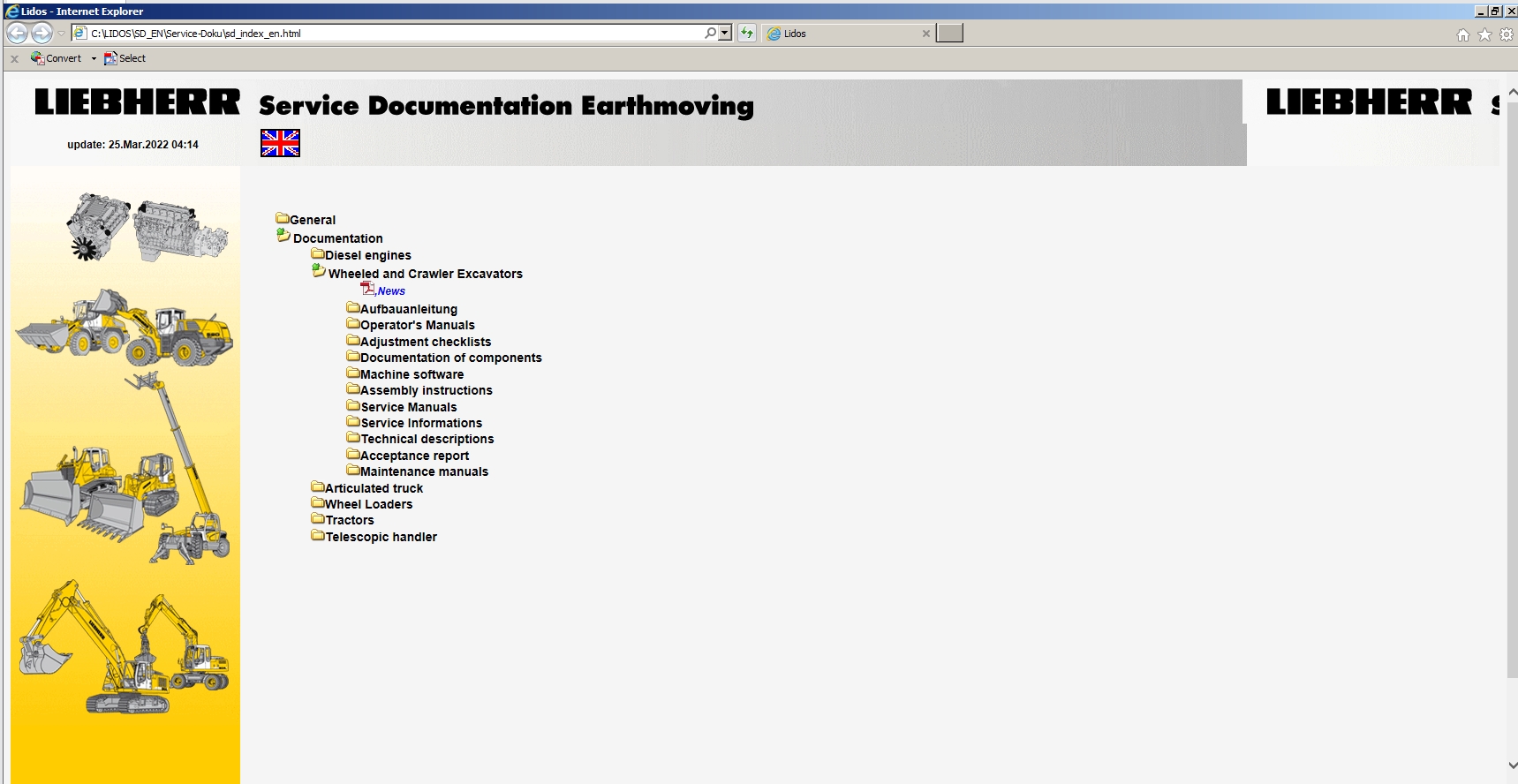The image size is (1518, 784).
Task: Click the Machine software text
Action: (x=412, y=374)
